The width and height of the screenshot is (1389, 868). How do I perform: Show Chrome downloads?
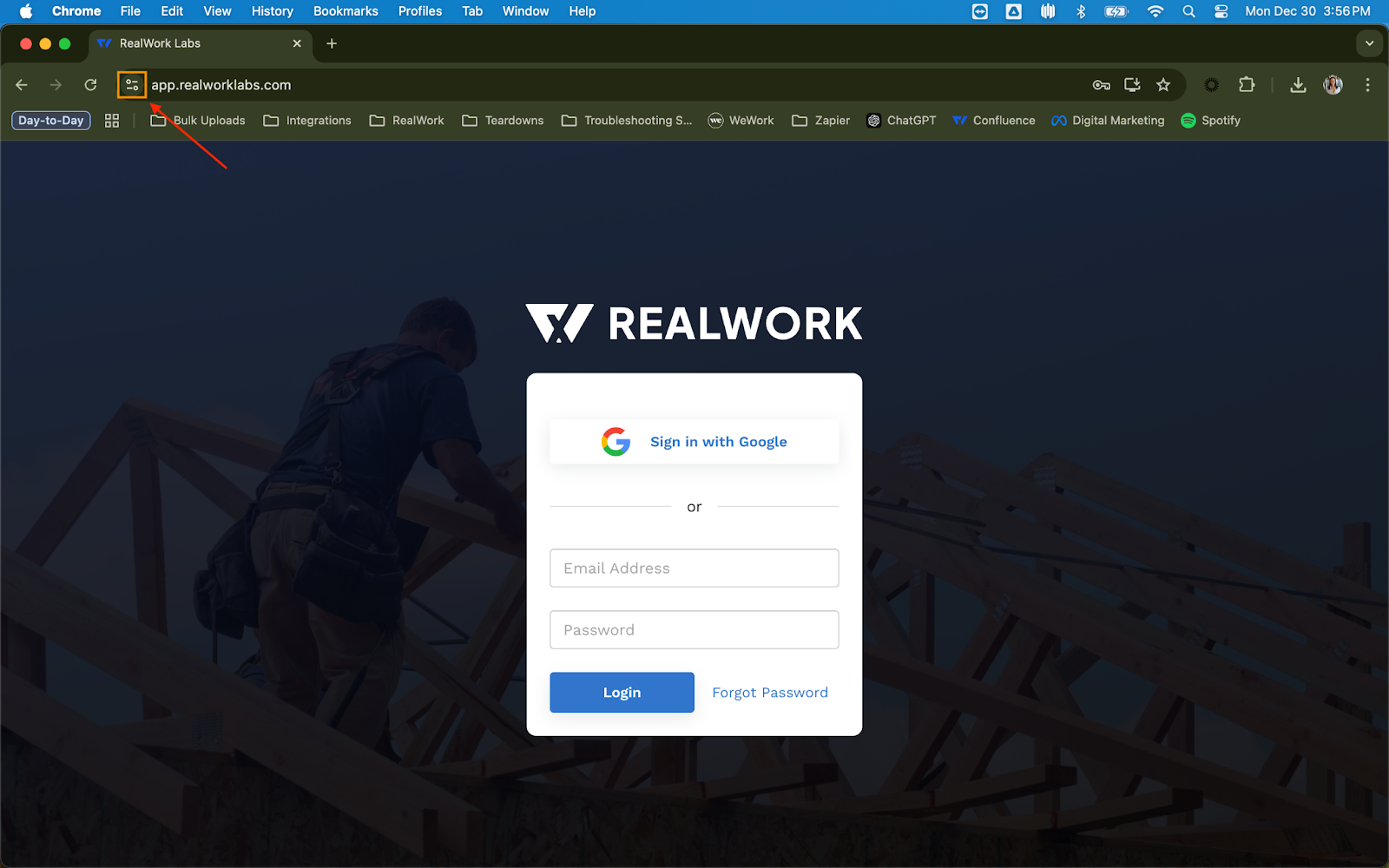tap(1298, 85)
